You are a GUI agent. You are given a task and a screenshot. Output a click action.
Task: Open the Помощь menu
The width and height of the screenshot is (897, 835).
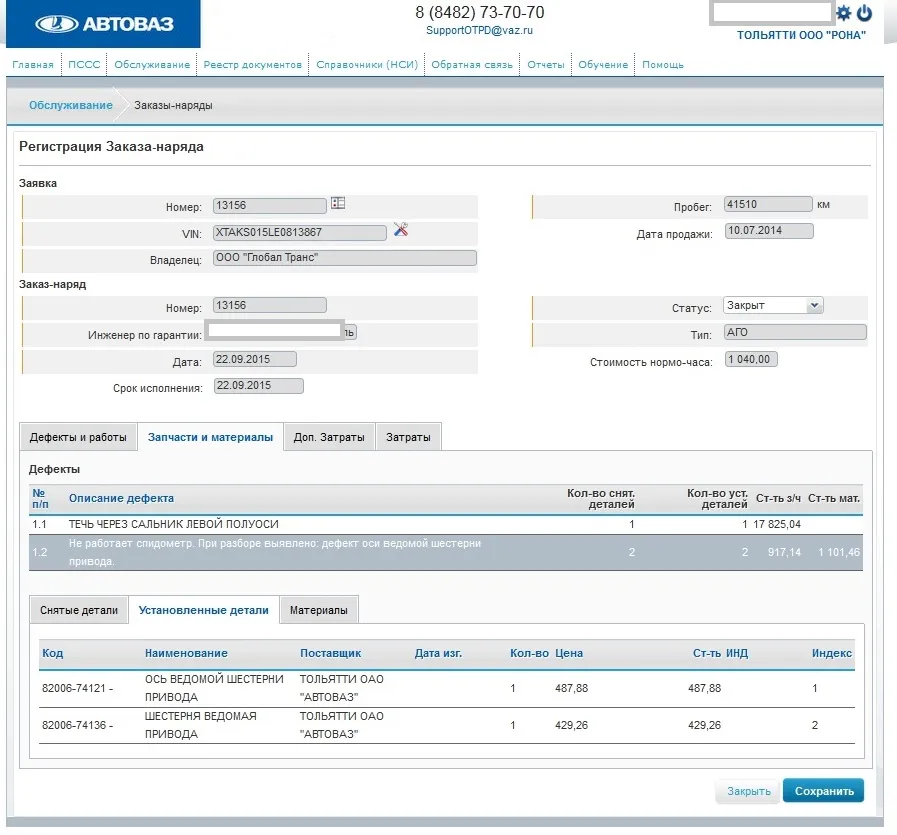tap(662, 65)
